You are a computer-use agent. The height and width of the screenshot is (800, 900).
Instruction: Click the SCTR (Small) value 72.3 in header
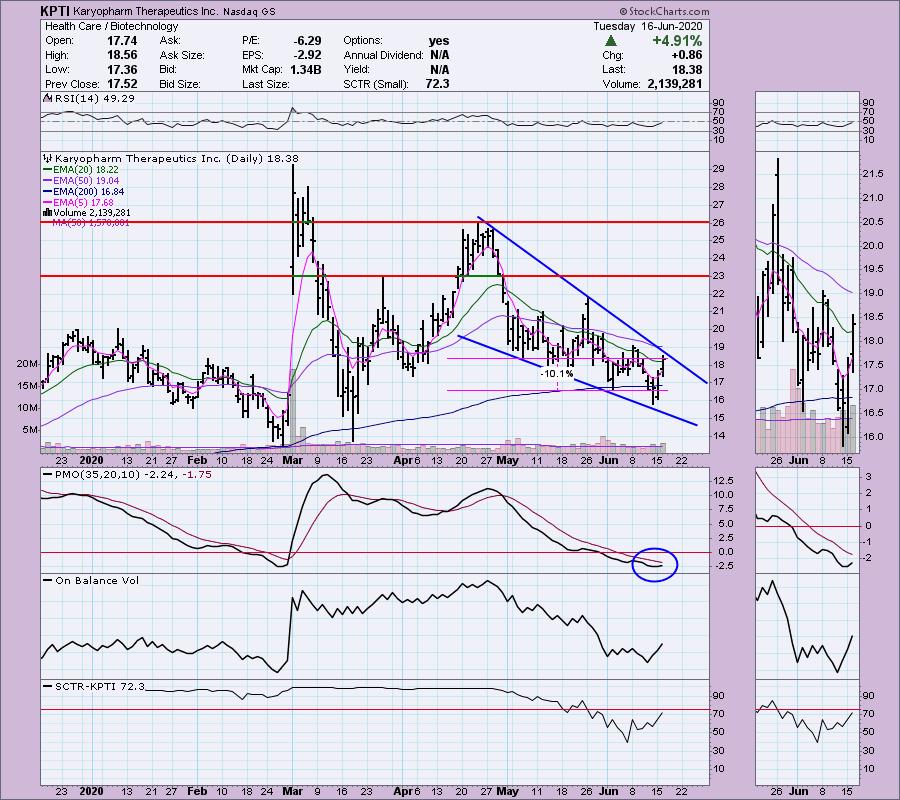pos(438,84)
